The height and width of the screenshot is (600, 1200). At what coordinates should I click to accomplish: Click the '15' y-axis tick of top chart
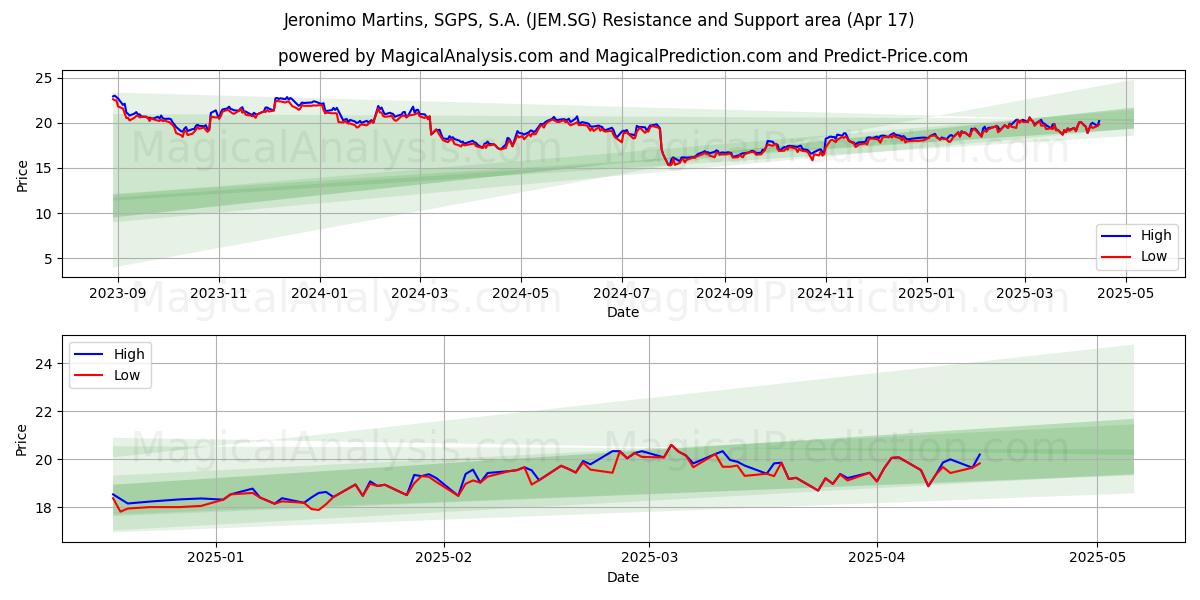click(45, 168)
